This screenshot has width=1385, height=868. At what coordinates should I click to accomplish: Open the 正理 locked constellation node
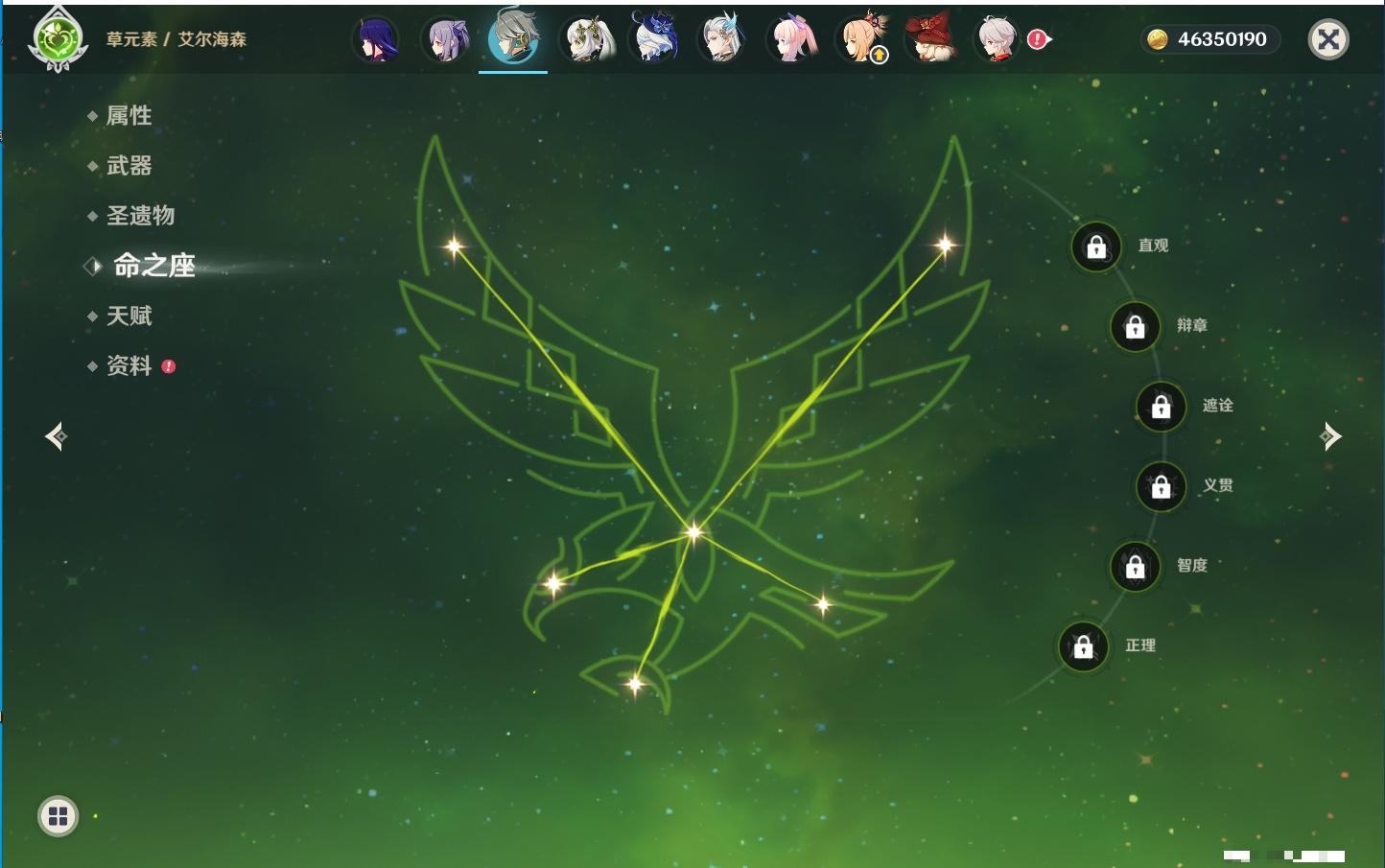(1083, 647)
